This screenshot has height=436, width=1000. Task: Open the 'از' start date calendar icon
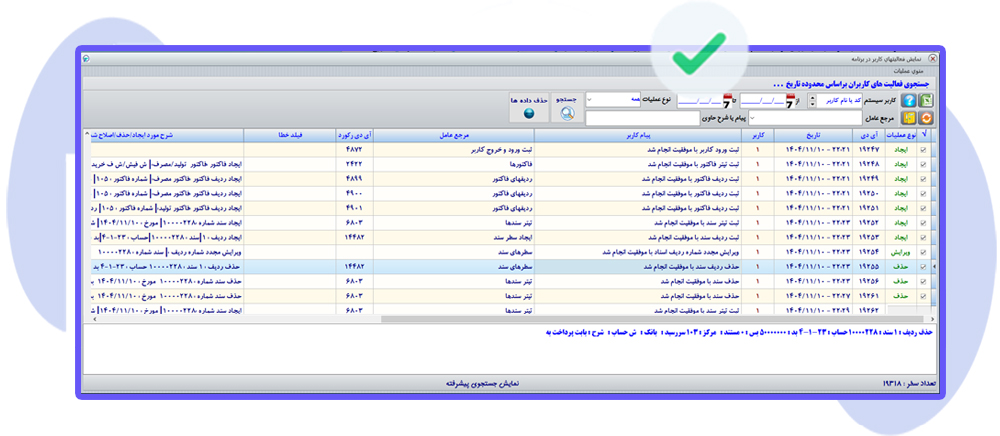point(788,101)
